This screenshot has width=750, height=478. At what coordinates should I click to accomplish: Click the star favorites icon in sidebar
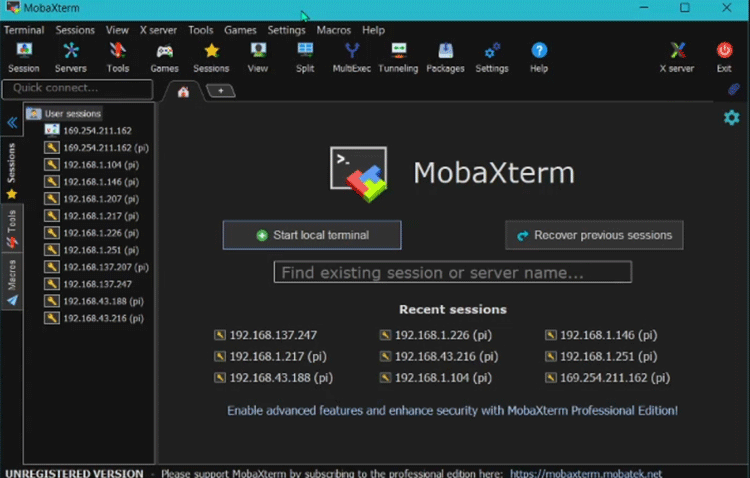(x=11, y=194)
